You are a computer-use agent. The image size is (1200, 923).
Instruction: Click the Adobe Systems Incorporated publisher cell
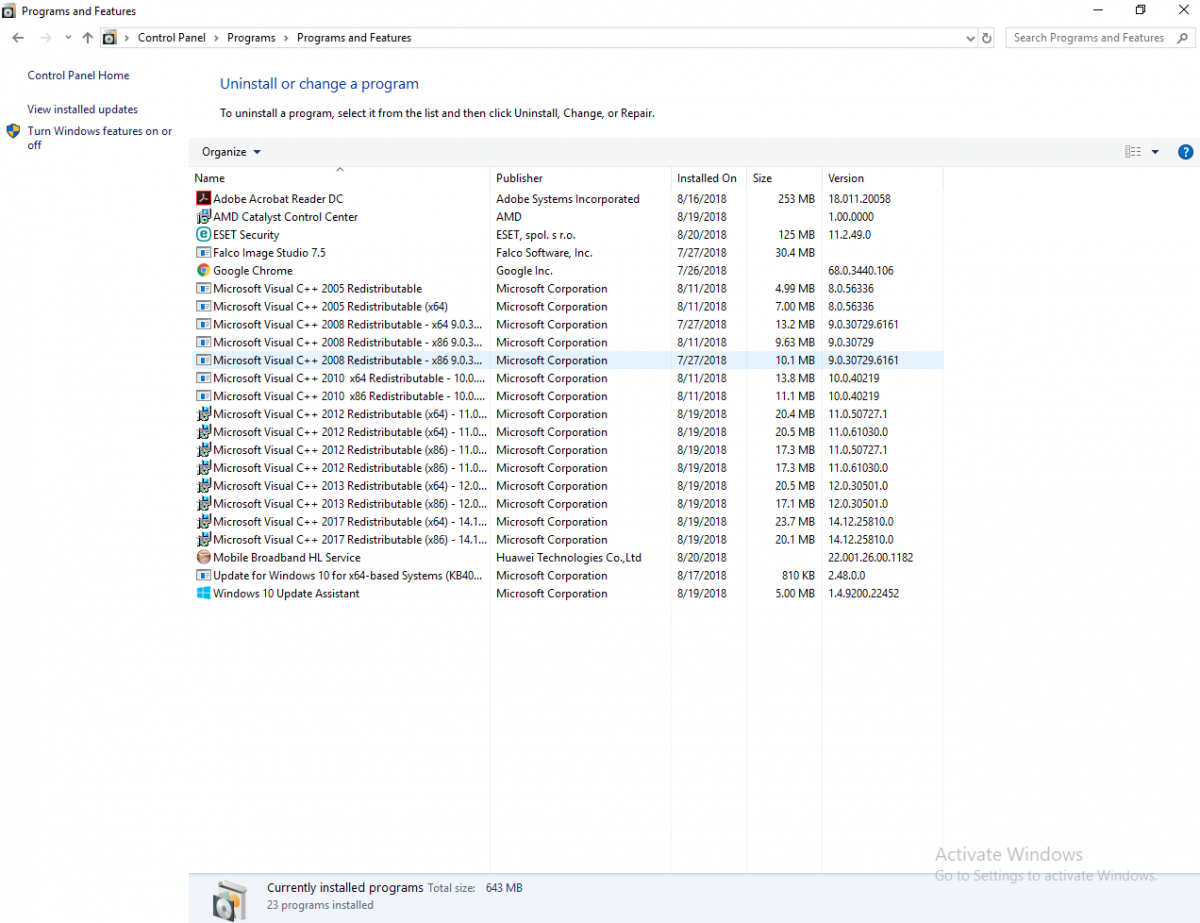[567, 199]
